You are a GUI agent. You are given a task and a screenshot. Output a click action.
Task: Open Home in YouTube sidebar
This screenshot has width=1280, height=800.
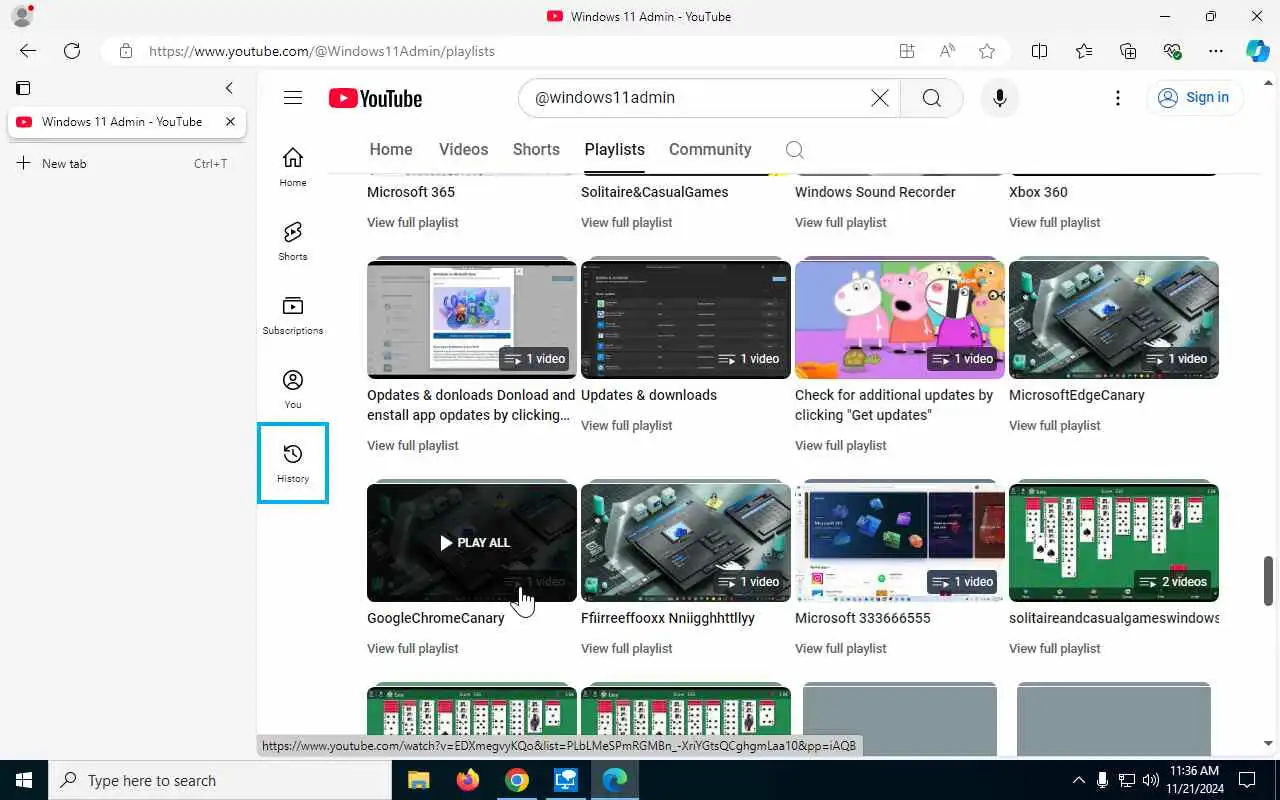pos(293,167)
